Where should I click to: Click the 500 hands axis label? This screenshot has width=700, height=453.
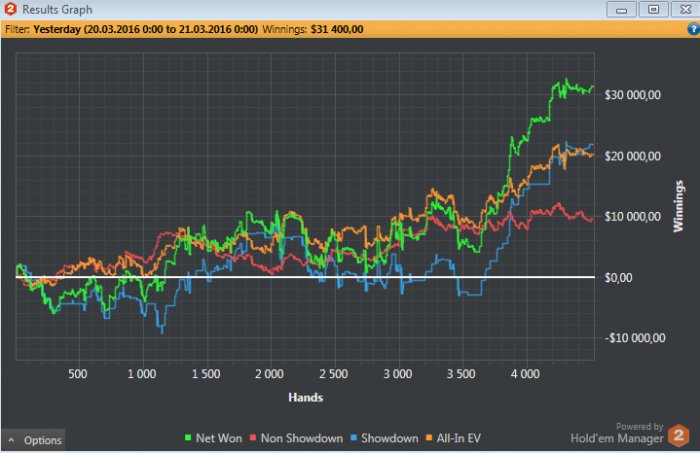78,374
